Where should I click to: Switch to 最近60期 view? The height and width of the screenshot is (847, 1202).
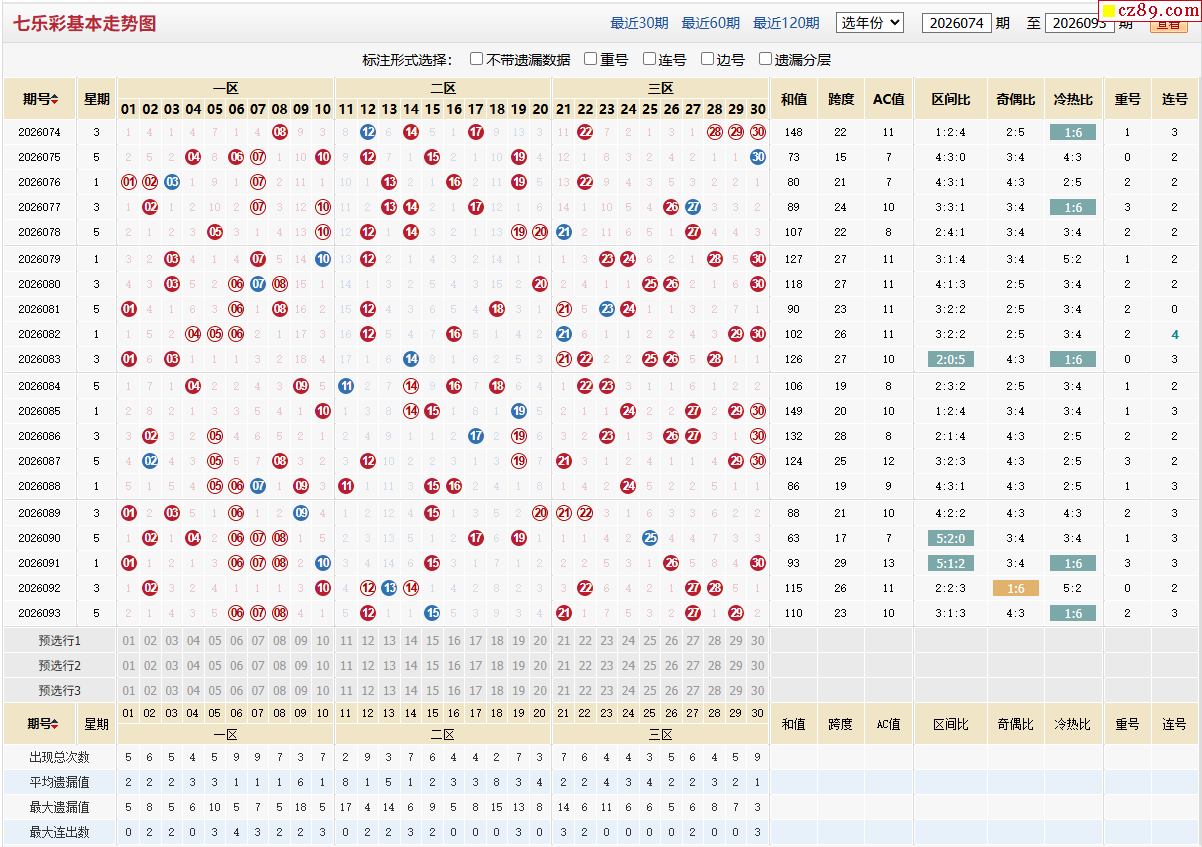711,23
